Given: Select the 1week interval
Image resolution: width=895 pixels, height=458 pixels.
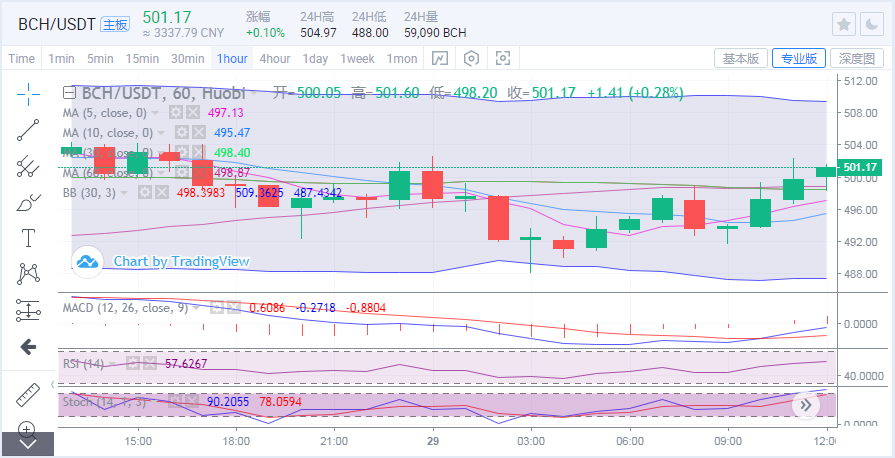Looking at the screenshot, I should tap(357, 58).
